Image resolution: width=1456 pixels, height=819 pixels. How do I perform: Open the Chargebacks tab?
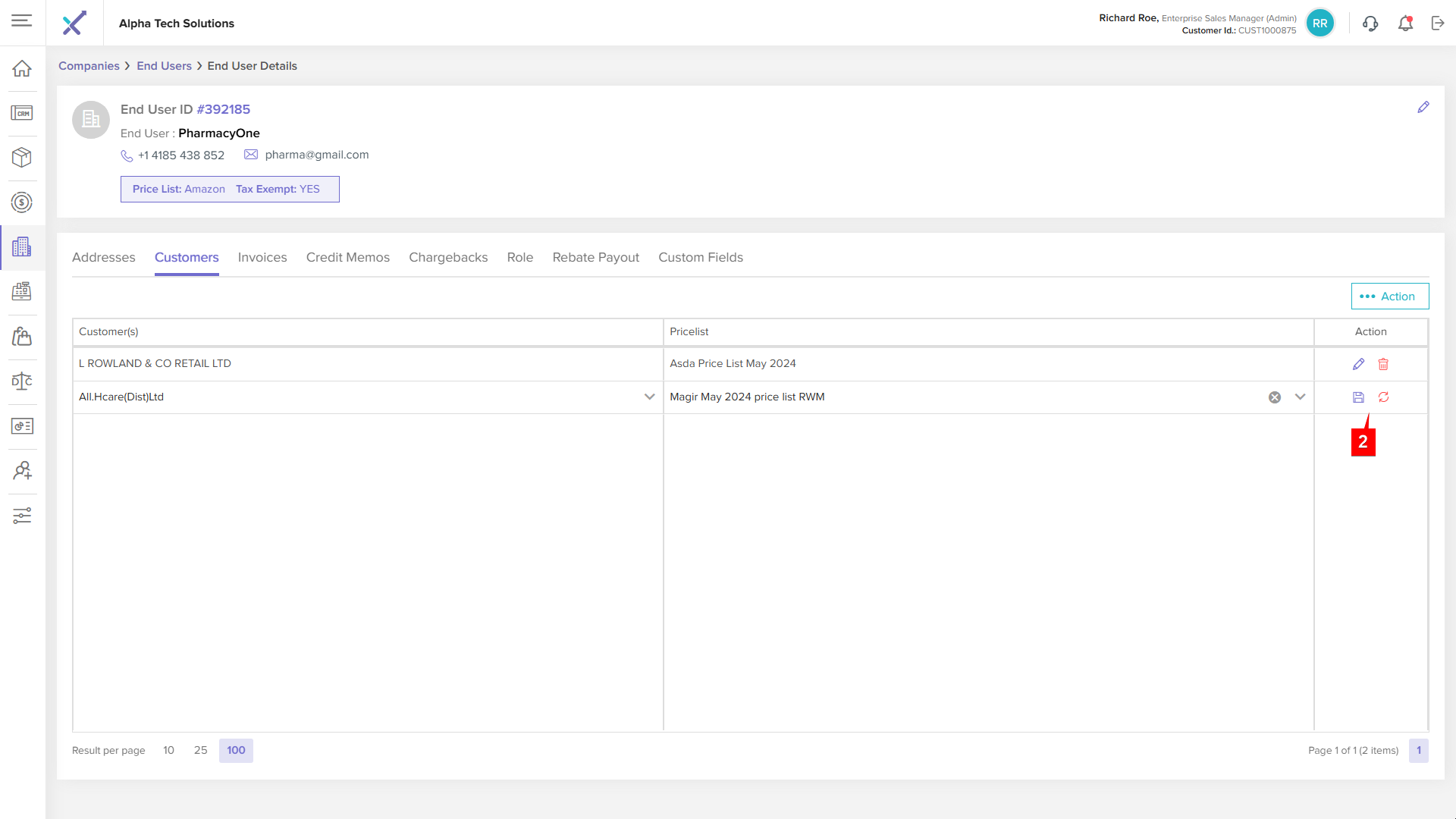point(448,258)
